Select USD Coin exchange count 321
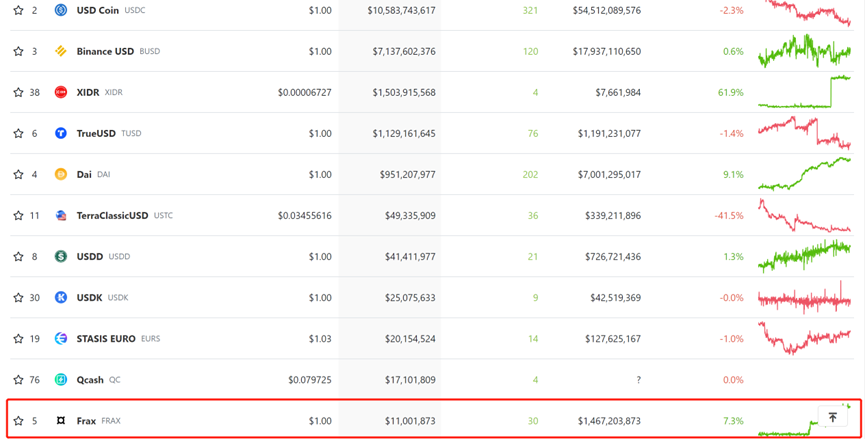 point(530,10)
